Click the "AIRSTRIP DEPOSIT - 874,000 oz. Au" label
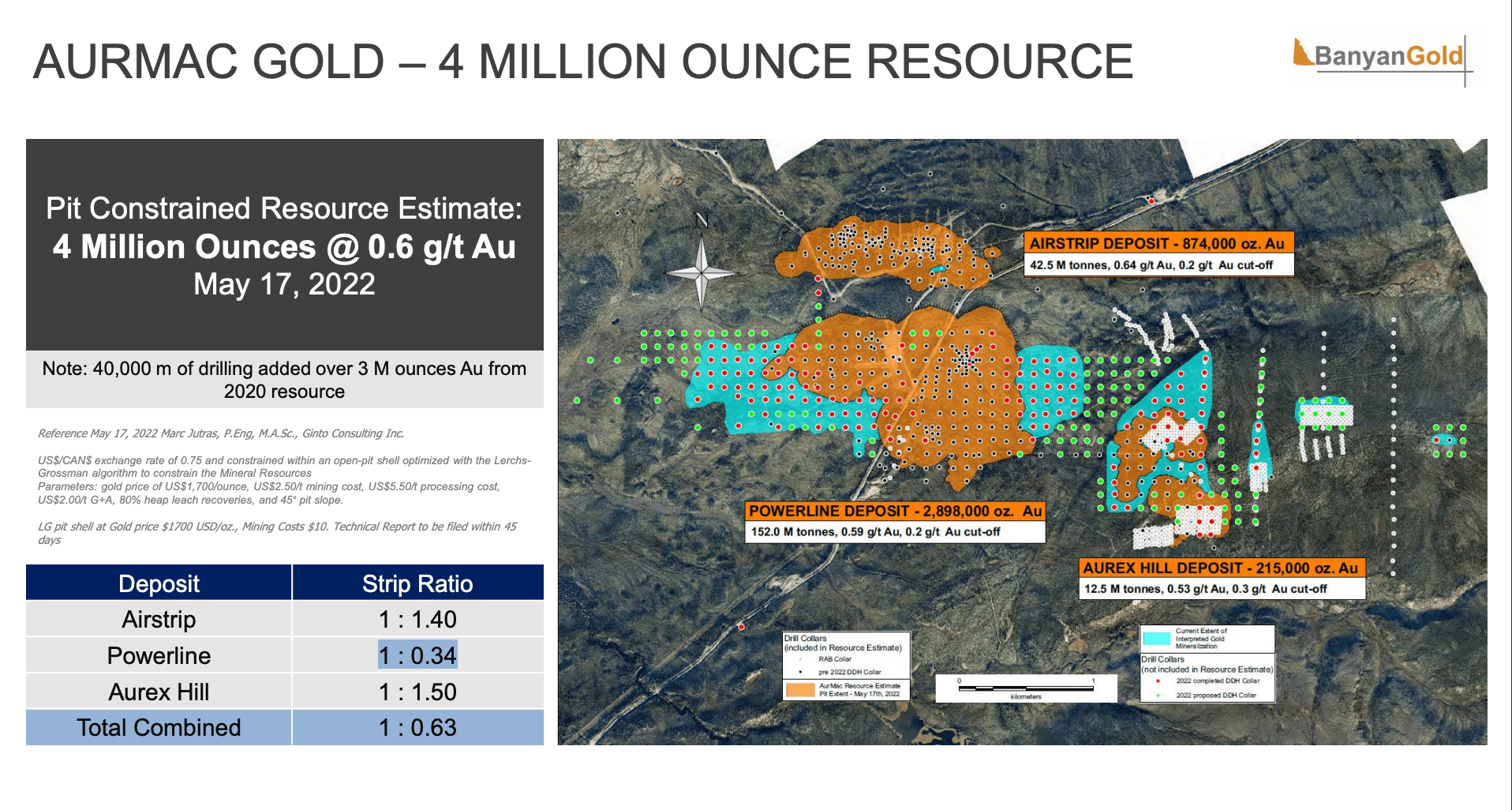This screenshot has height=810, width=1512. (x=1157, y=244)
